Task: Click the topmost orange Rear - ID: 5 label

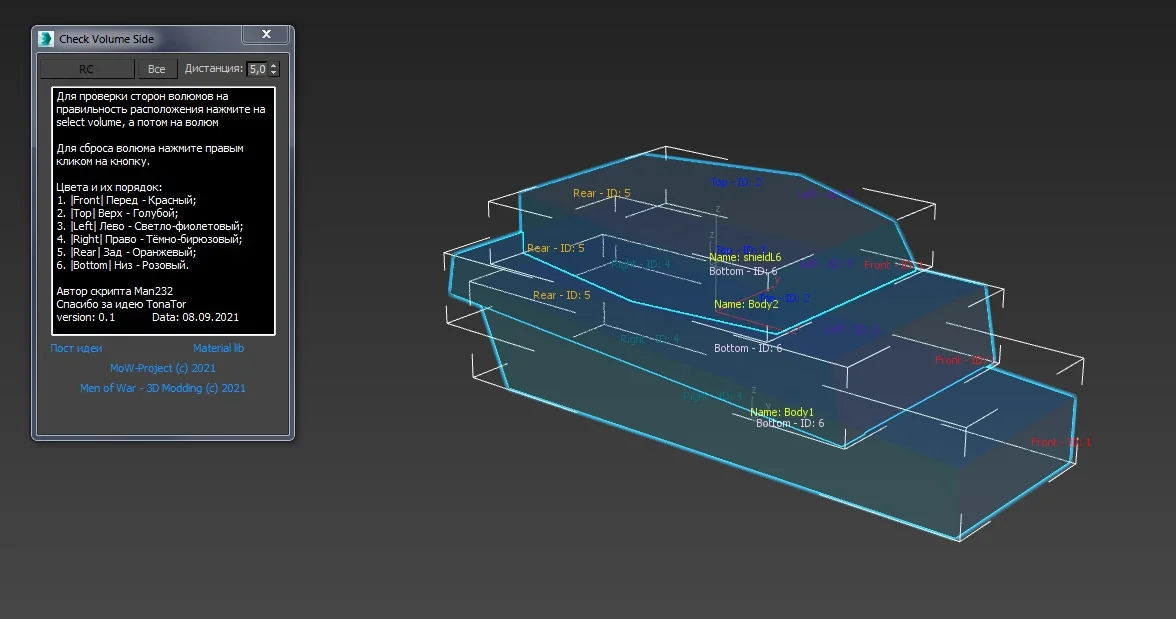Action: pyautogui.click(x=601, y=193)
